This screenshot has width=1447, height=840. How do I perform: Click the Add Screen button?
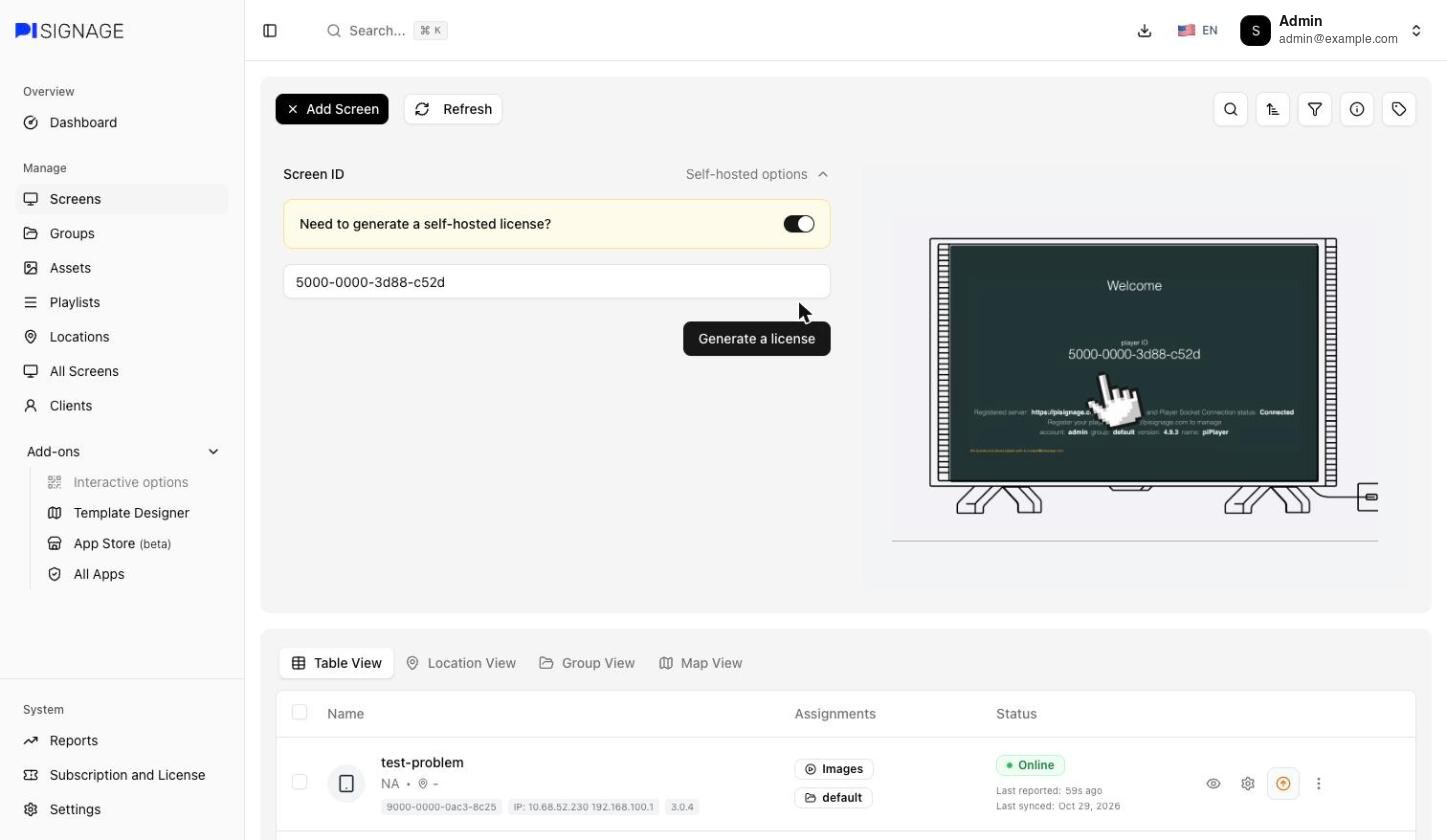[x=332, y=109]
